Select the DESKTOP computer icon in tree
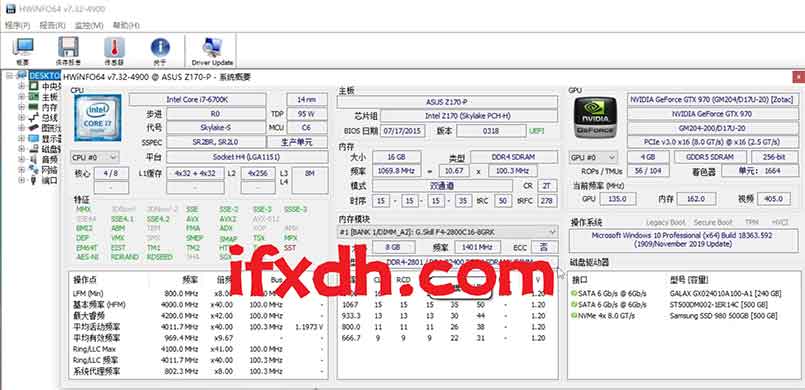The image size is (805, 390). point(22,75)
